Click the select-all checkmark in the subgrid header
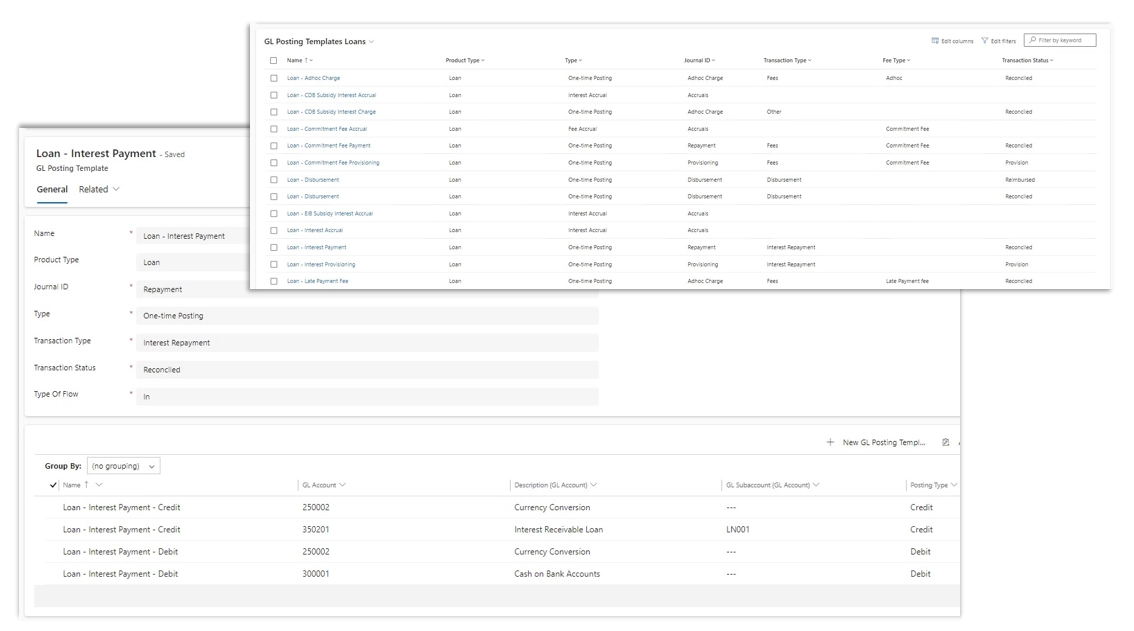The width and height of the screenshot is (1134, 631). (x=53, y=485)
